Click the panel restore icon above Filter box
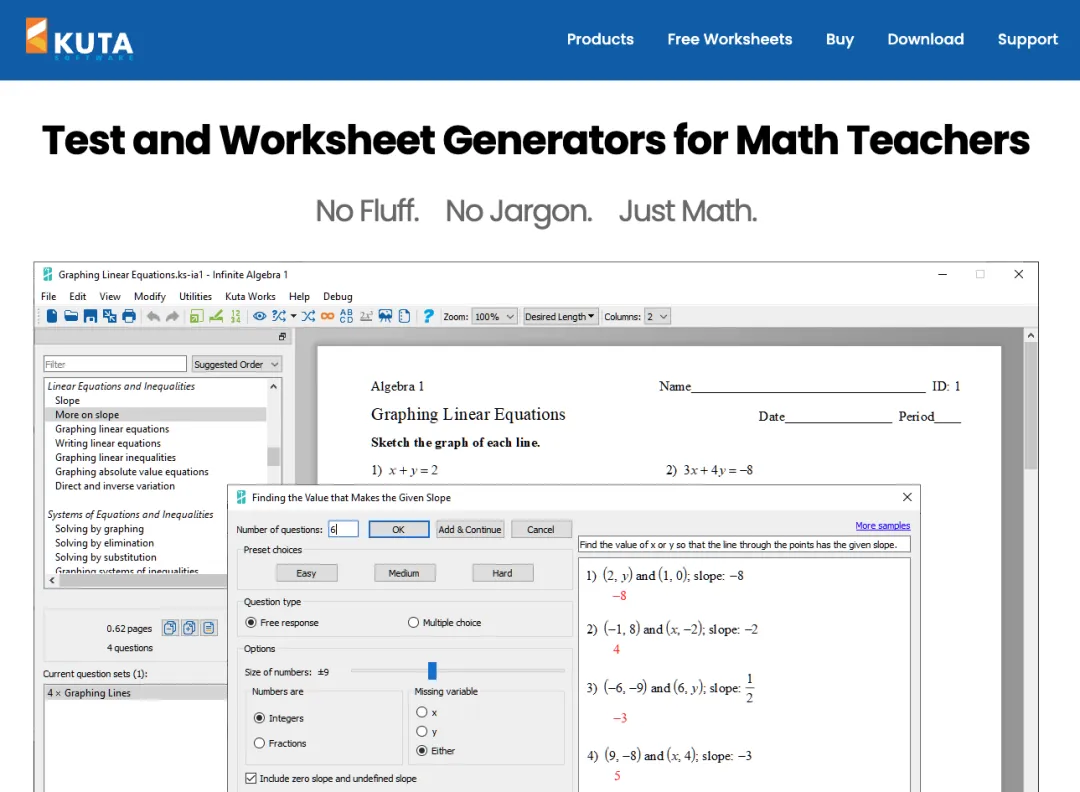This screenshot has height=792, width=1080. pyautogui.click(x=282, y=337)
